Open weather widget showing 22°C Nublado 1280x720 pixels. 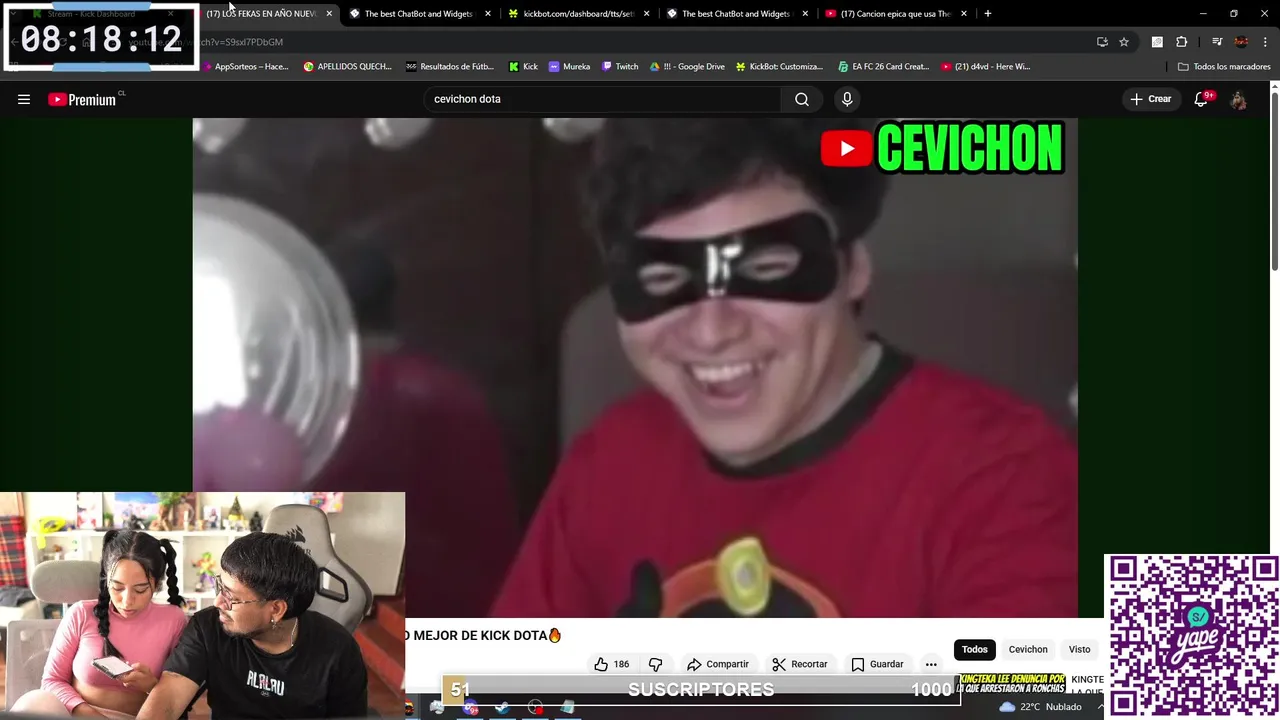coord(1040,707)
